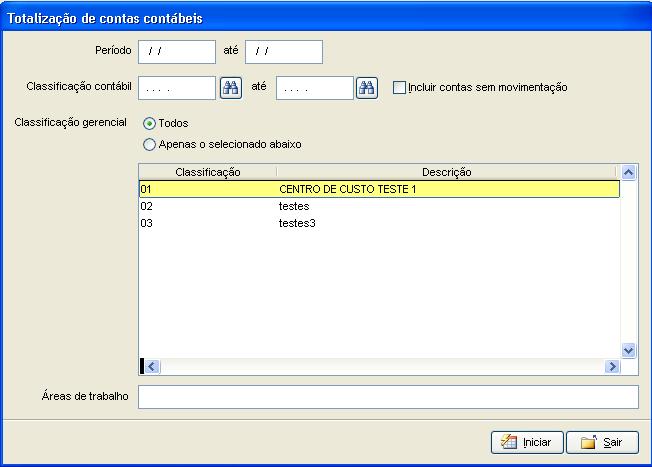Click the Descrição column header
Image resolution: width=652 pixels, height=467 pixels.
point(446,172)
